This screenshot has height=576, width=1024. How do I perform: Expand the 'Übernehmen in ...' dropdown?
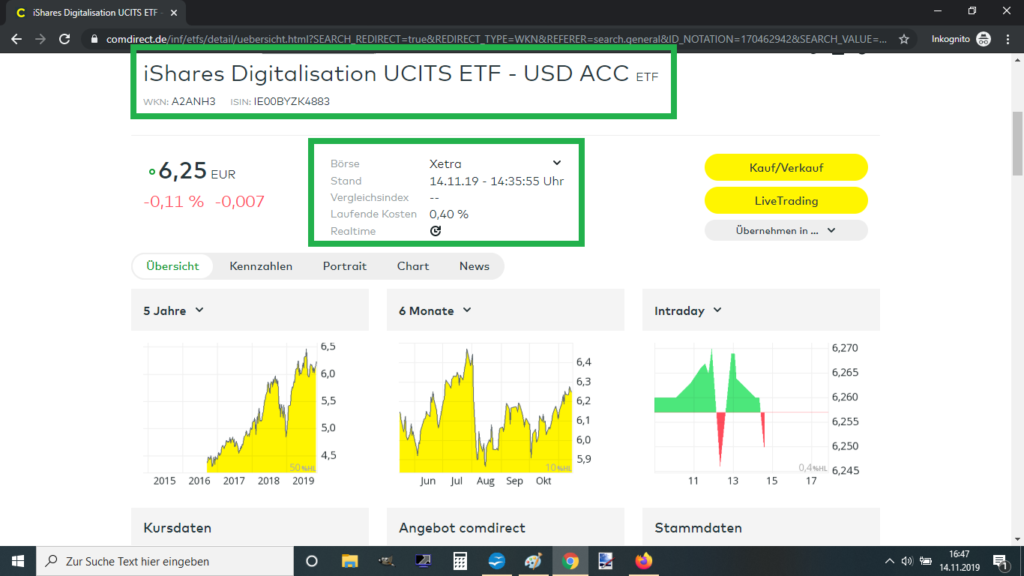[x=786, y=231]
